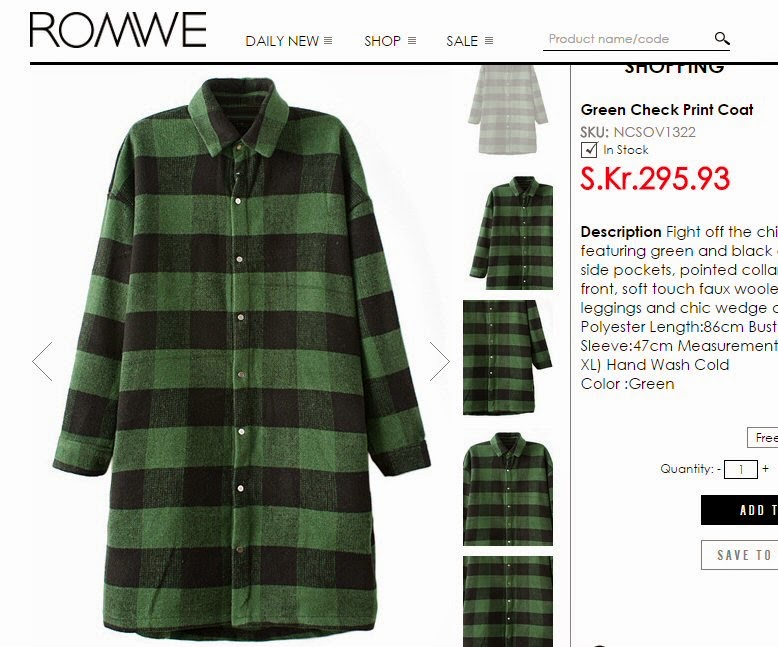This screenshot has height=647, width=778.
Task: Increase quantity with plus sign
Action: pos(766,468)
